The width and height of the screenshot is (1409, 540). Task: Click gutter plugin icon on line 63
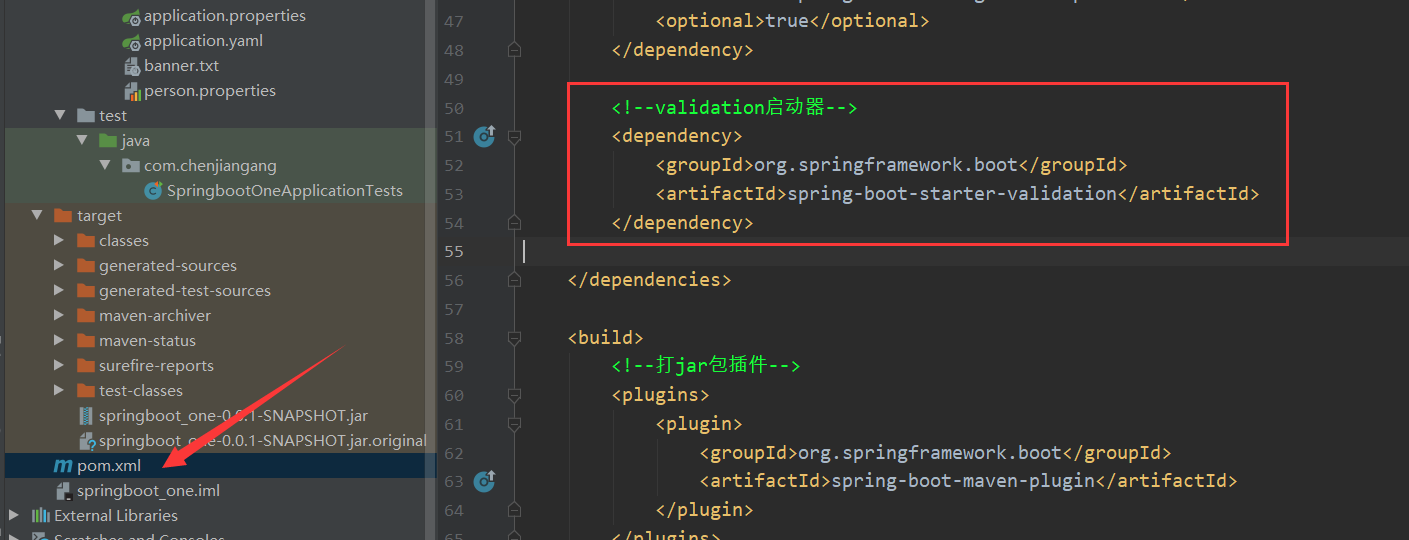485,481
